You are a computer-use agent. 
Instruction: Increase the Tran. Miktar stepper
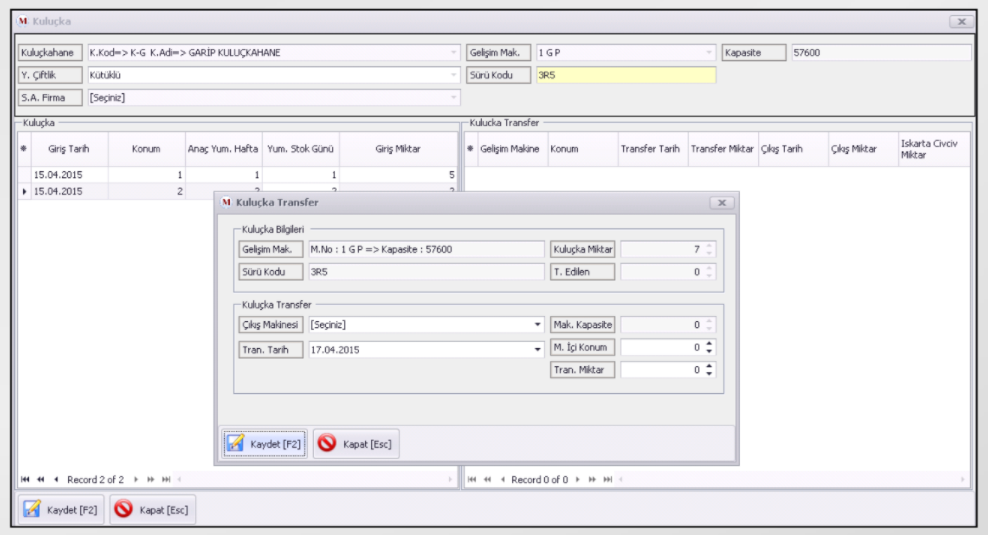709,367
